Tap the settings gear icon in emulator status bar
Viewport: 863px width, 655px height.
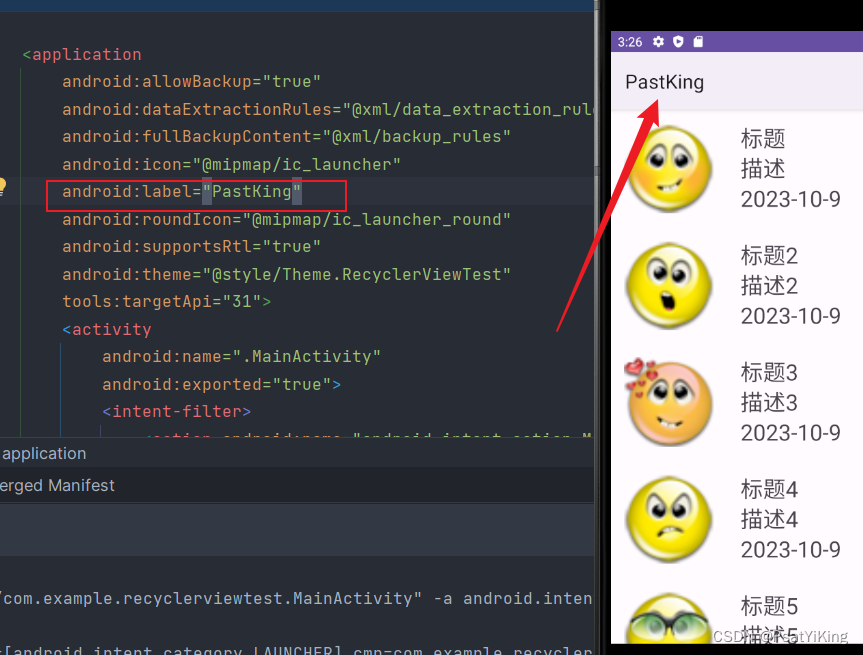click(658, 42)
